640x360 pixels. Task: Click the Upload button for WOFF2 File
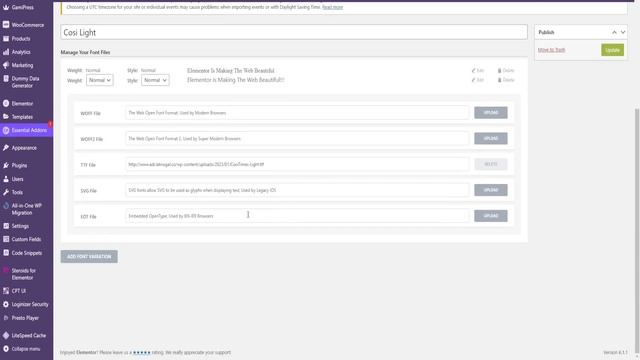tap(491, 138)
